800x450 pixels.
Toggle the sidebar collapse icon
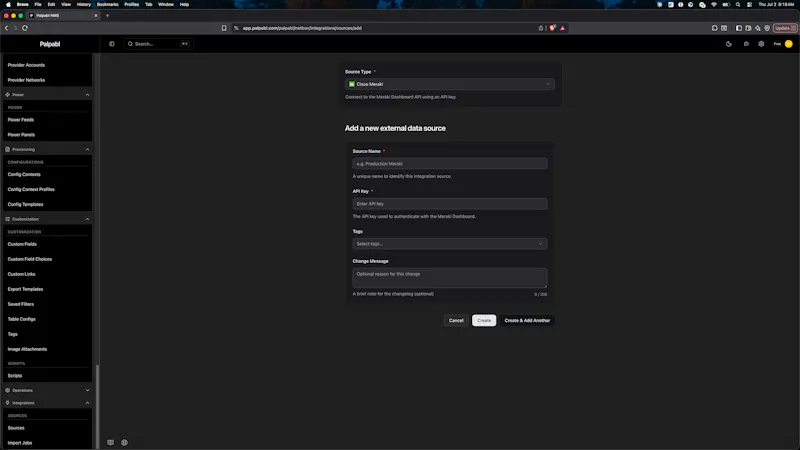tap(112, 44)
